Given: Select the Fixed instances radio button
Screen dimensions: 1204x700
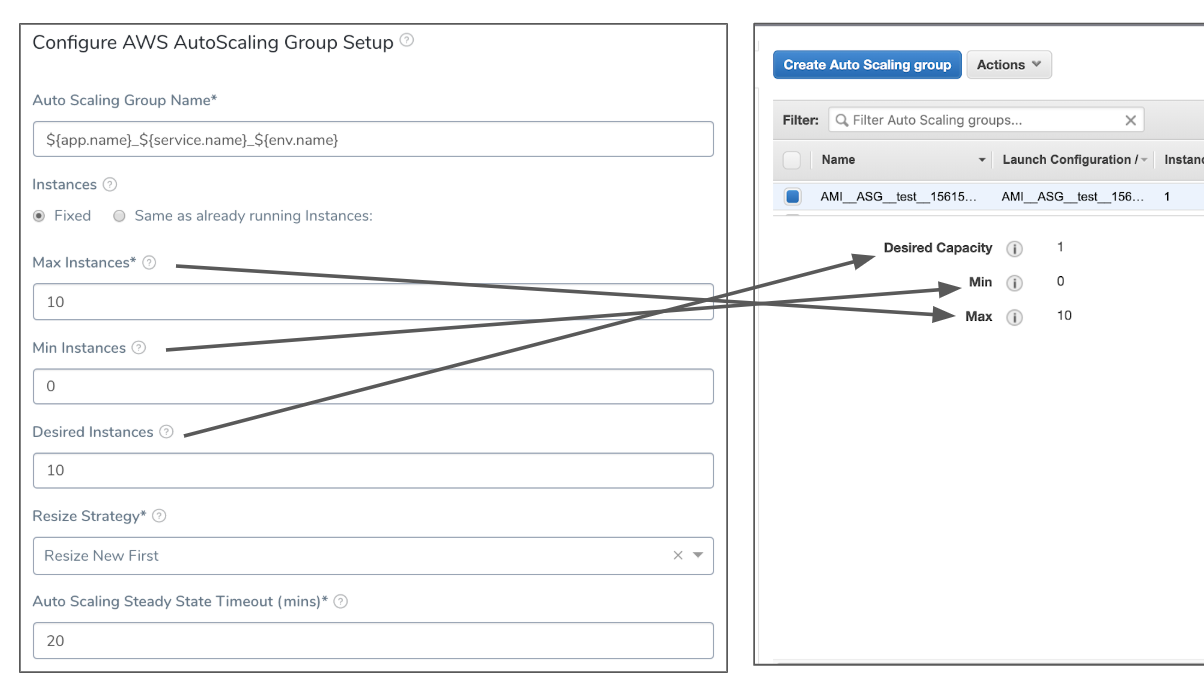Looking at the screenshot, I should coord(39,216).
